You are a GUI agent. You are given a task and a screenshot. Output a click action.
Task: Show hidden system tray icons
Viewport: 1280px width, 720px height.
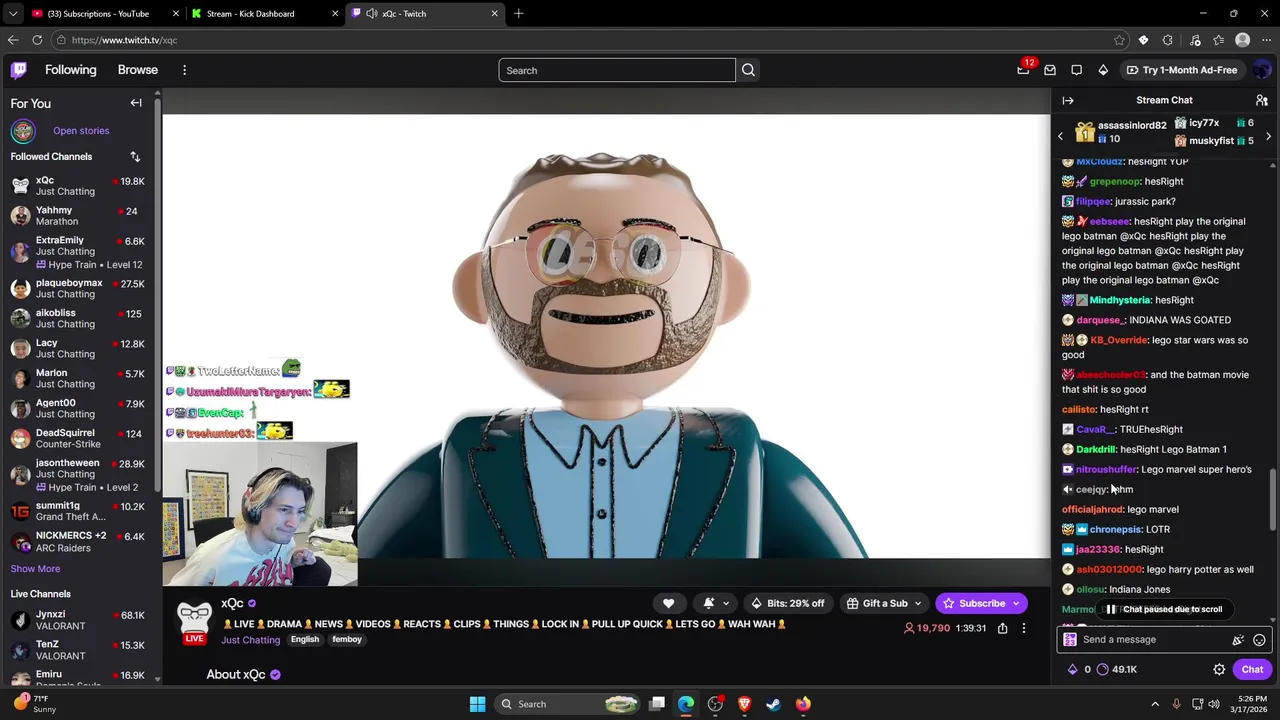1155,704
